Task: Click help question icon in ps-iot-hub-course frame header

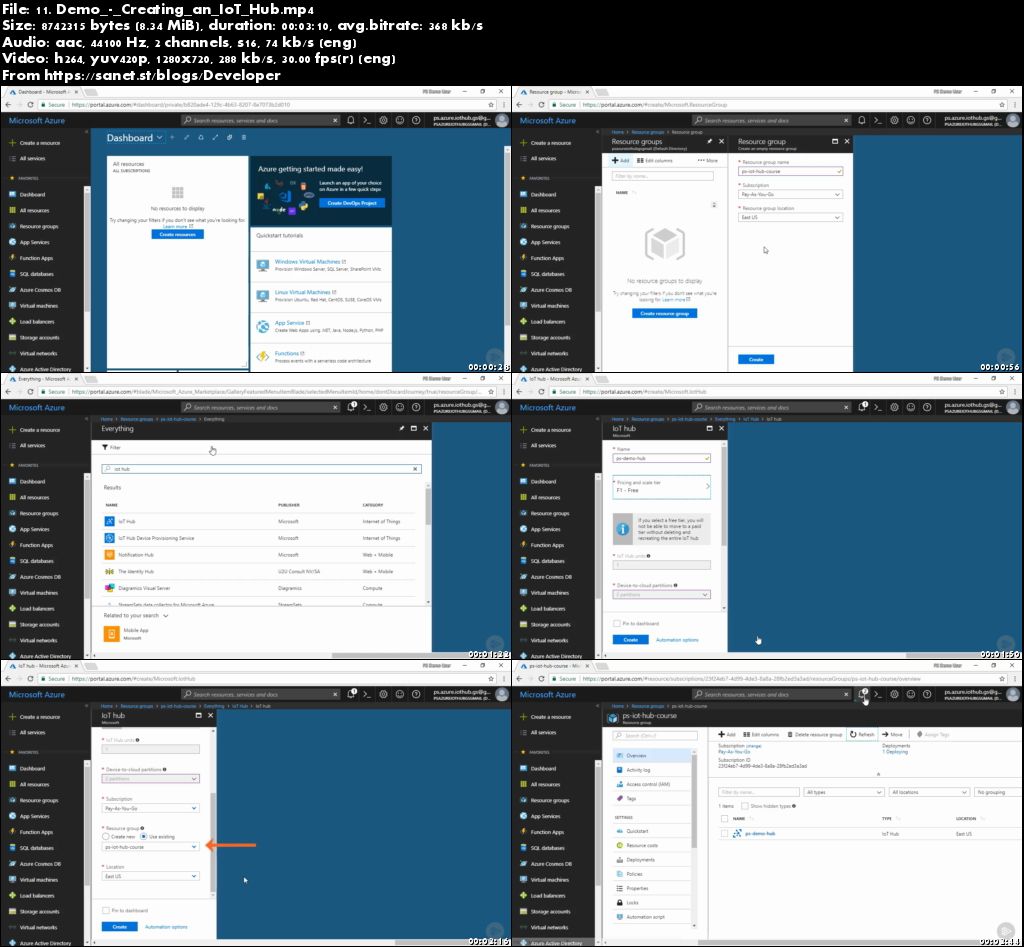Action: pos(927,694)
